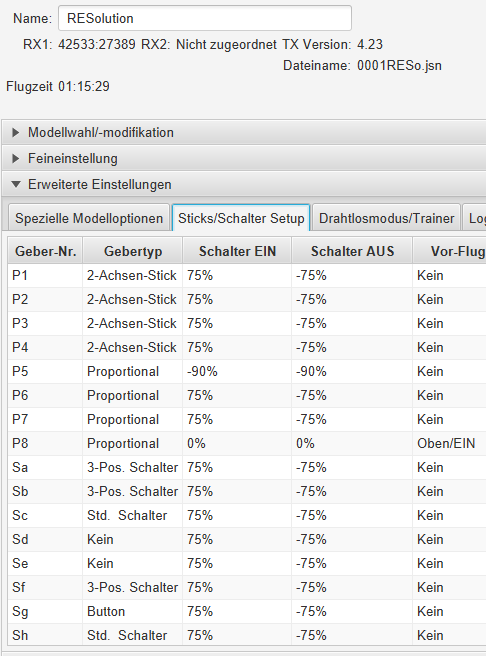
Task: Click the Schalter AUS column header
Action: click(x=352, y=251)
